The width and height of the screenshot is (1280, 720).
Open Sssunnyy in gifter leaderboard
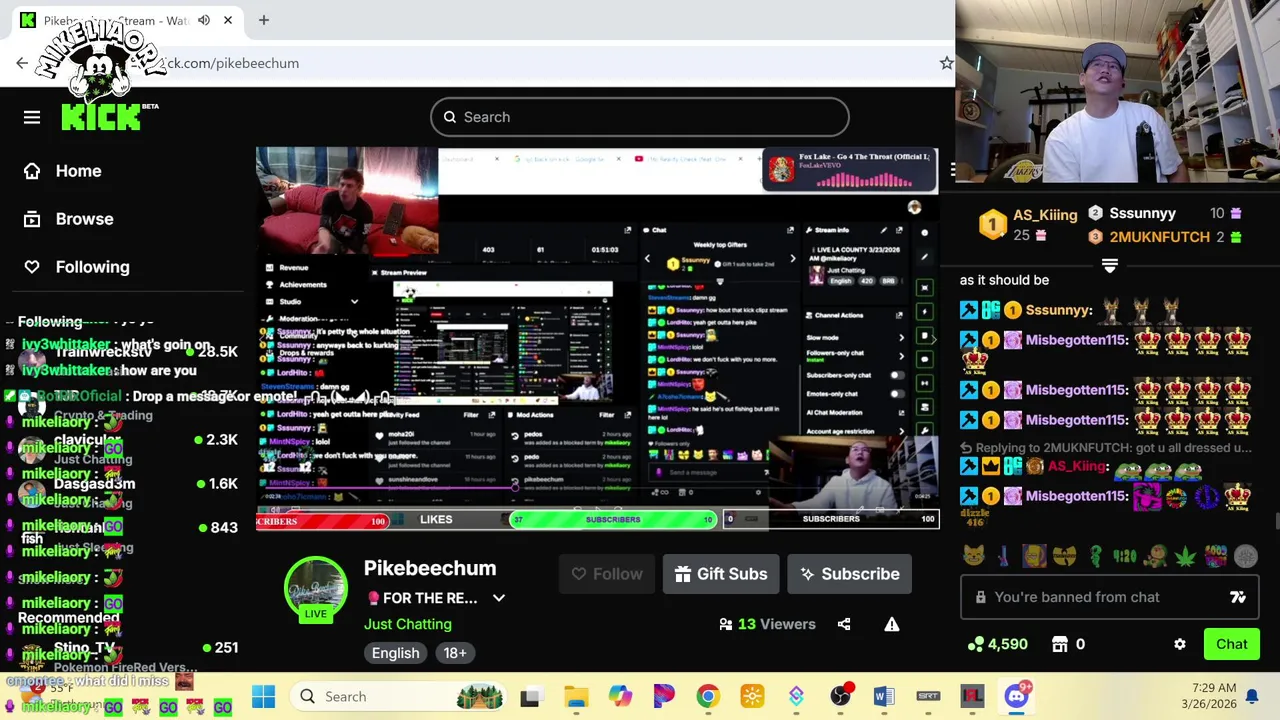coord(1142,213)
